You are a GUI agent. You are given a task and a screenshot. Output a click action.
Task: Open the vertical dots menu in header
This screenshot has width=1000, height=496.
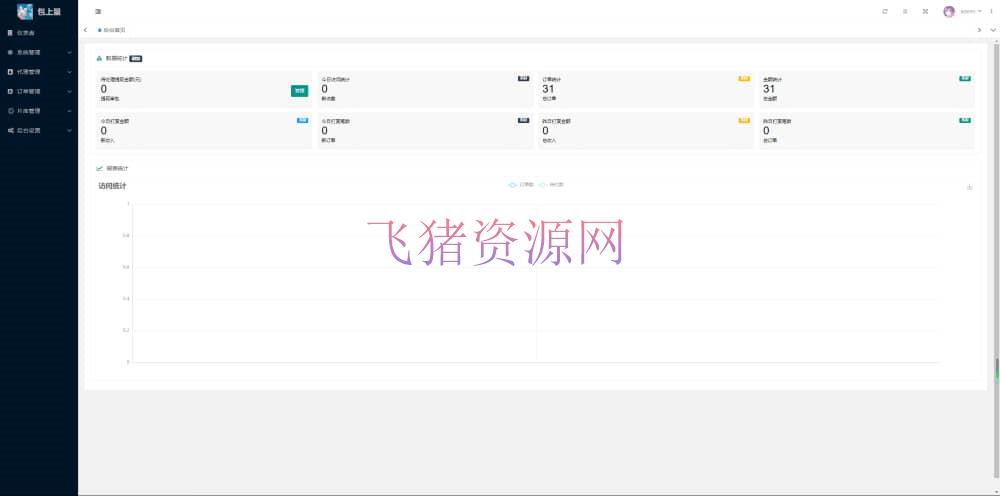[x=992, y=11]
